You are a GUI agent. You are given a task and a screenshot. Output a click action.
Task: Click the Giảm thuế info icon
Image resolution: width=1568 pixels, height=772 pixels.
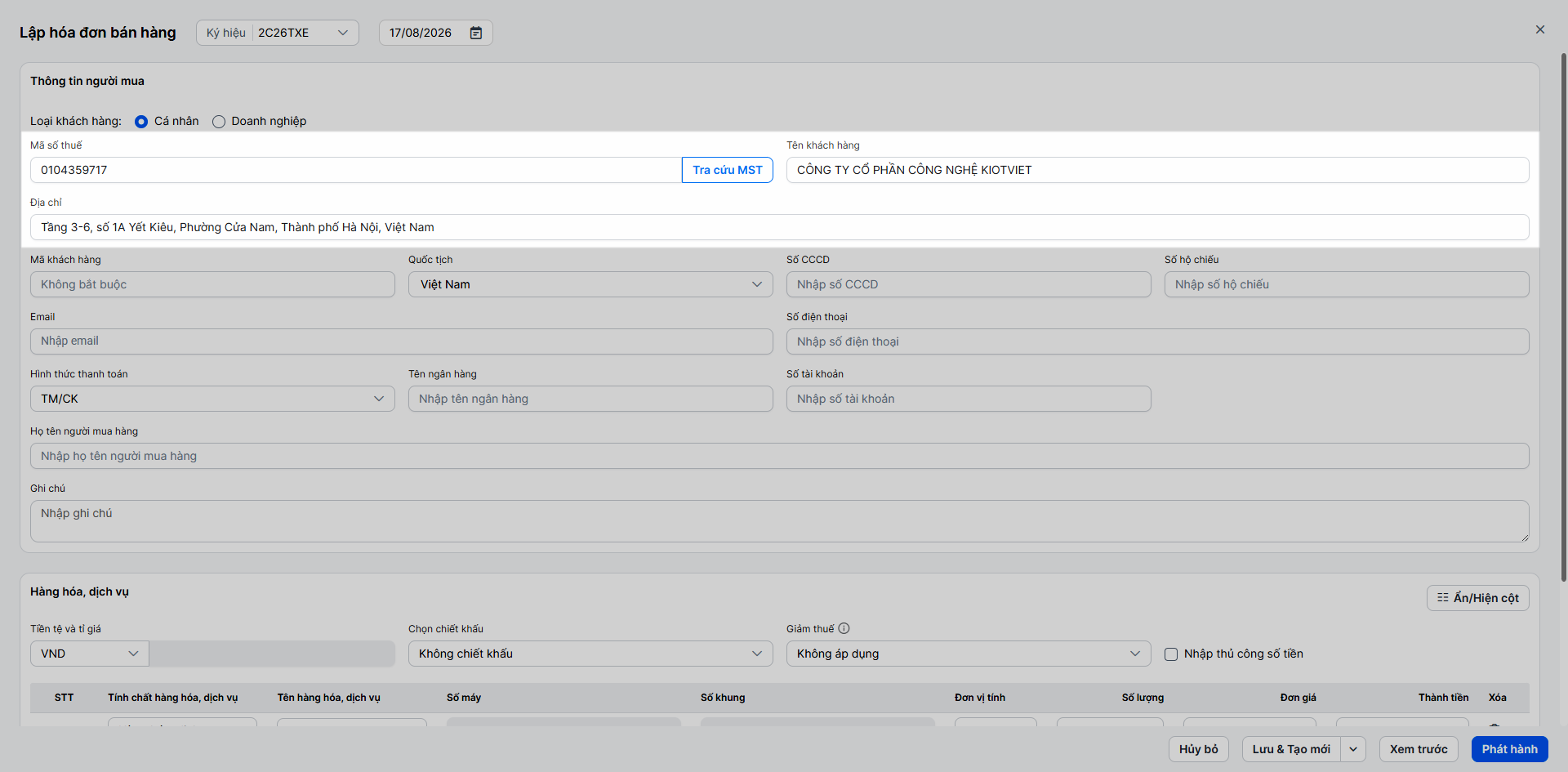(844, 628)
